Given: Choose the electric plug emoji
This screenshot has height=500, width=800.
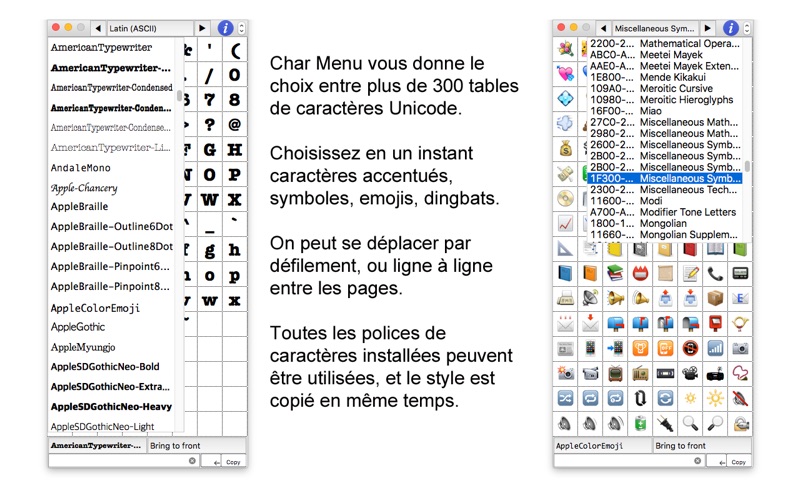Looking at the screenshot, I should (665, 423).
